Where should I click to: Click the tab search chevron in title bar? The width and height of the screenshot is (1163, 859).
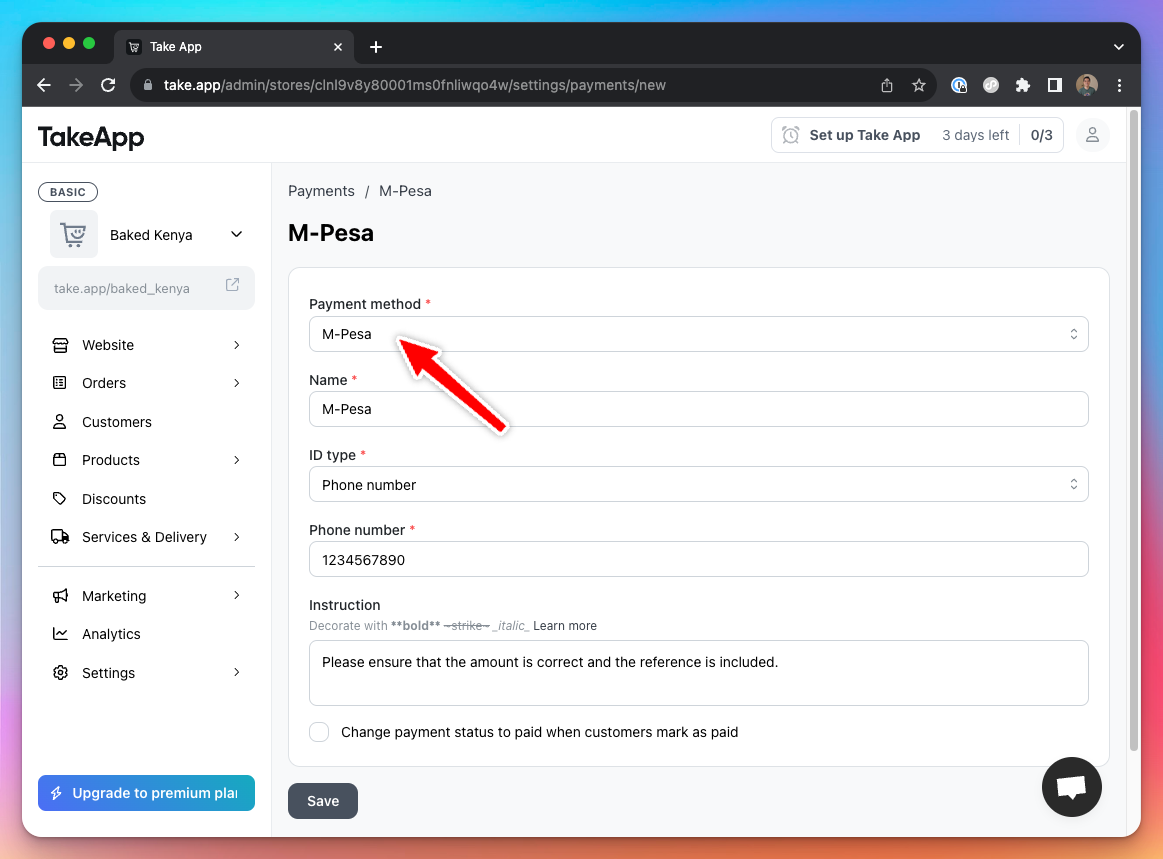coord(1118,47)
